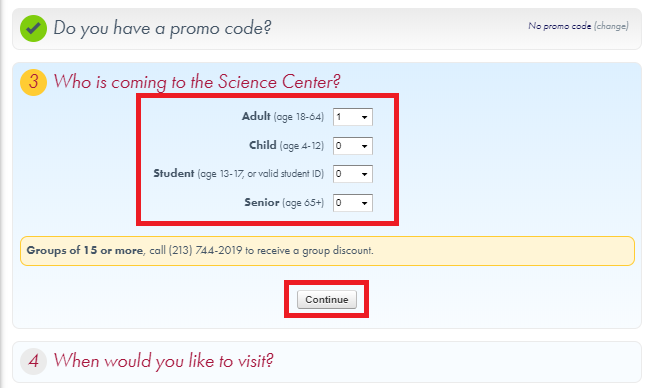The width and height of the screenshot is (650, 388).
Task: Click the 'No promo code' status text
Action: click(560, 26)
